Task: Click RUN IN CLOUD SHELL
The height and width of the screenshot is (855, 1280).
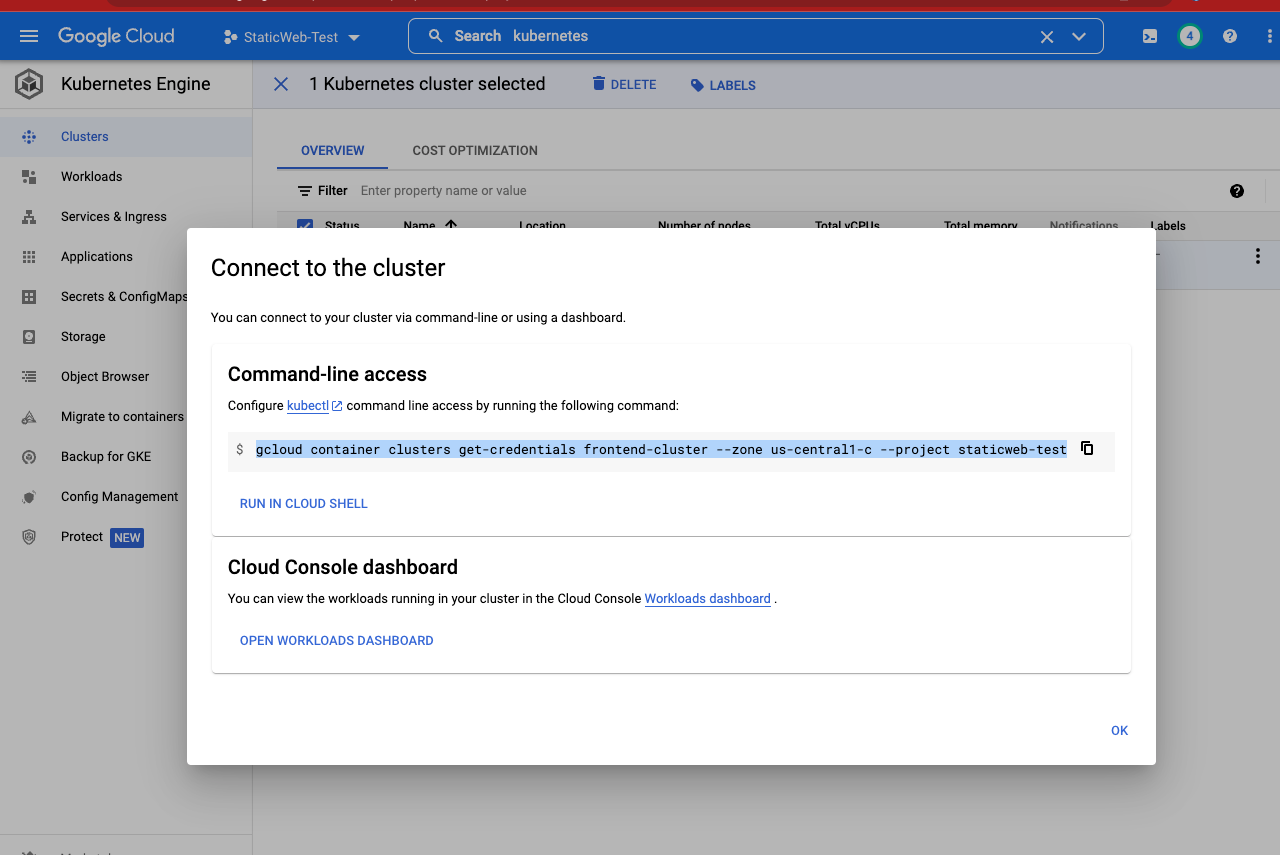Action: (x=303, y=503)
